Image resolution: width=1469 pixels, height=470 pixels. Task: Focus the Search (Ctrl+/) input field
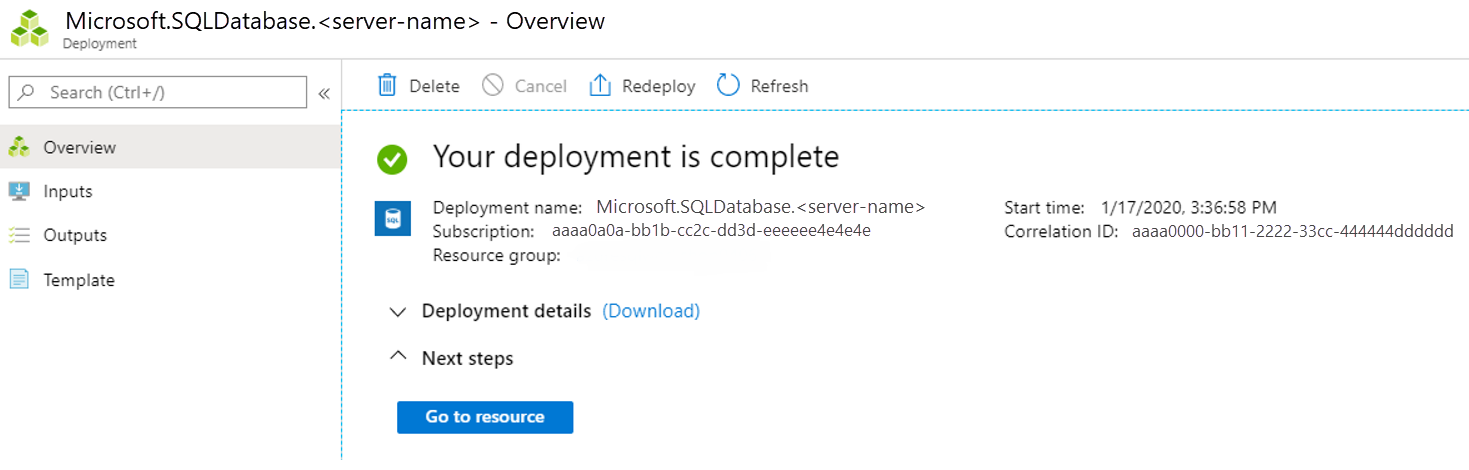tap(158, 92)
